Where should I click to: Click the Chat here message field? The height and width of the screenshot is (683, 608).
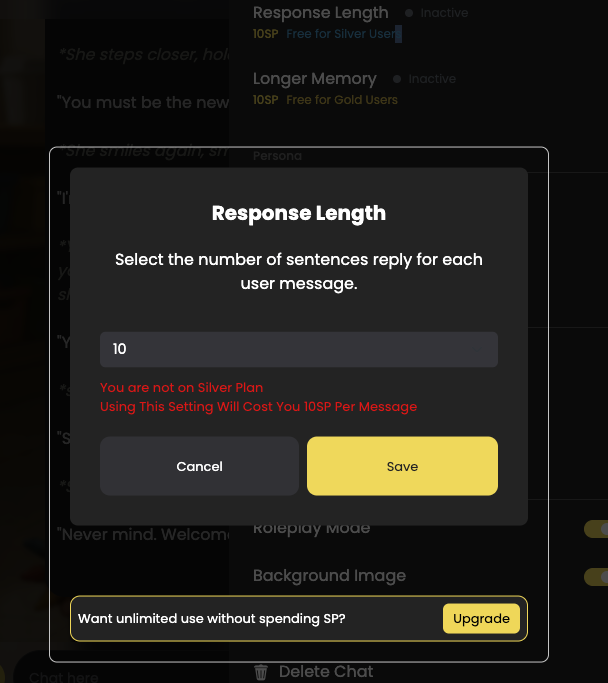pos(64,676)
